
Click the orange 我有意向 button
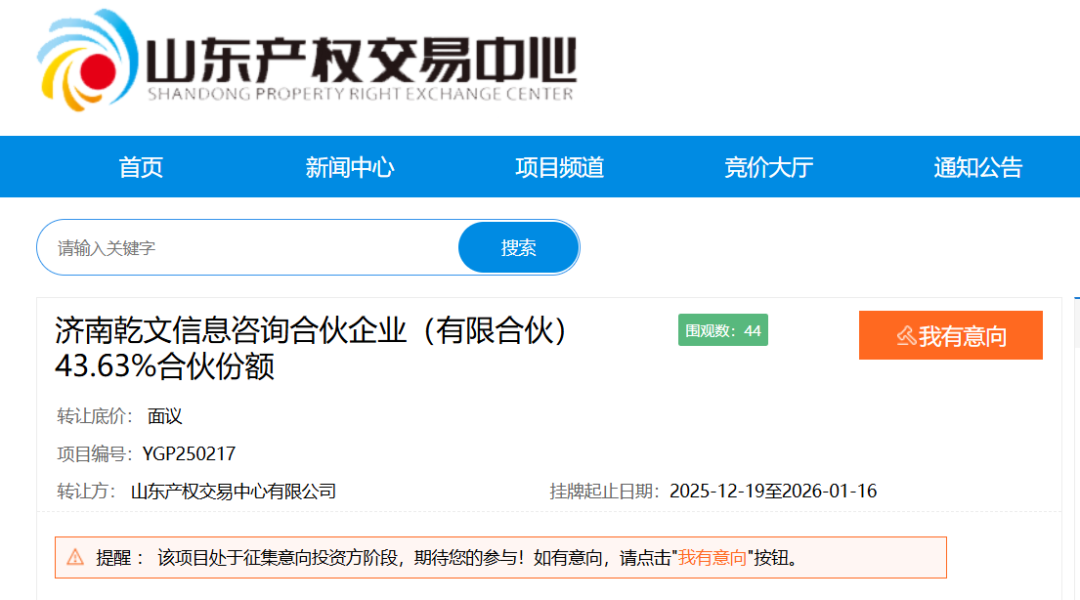pyautogui.click(x=950, y=335)
